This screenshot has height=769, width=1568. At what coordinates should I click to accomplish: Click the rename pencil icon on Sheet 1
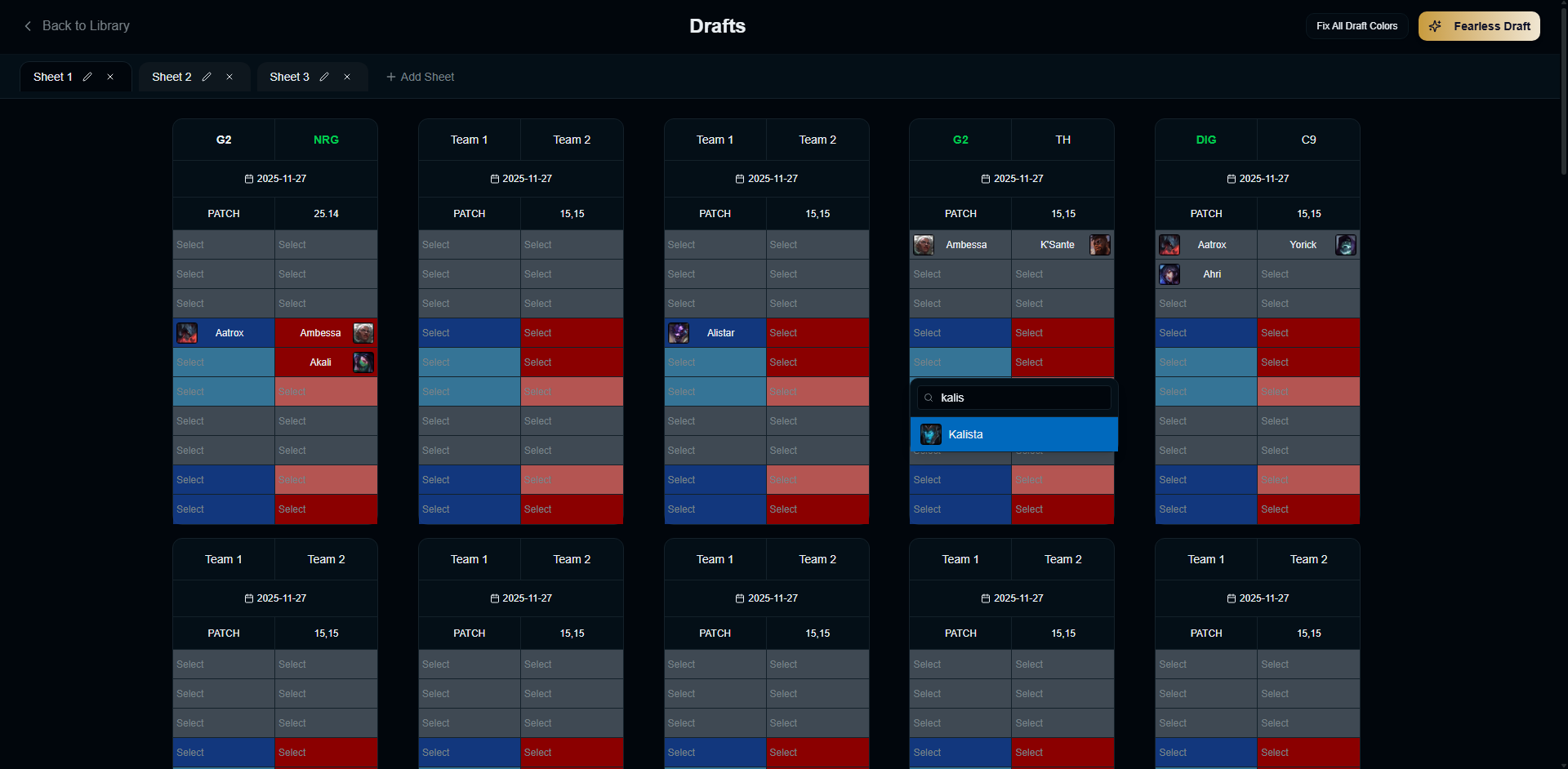(87, 76)
